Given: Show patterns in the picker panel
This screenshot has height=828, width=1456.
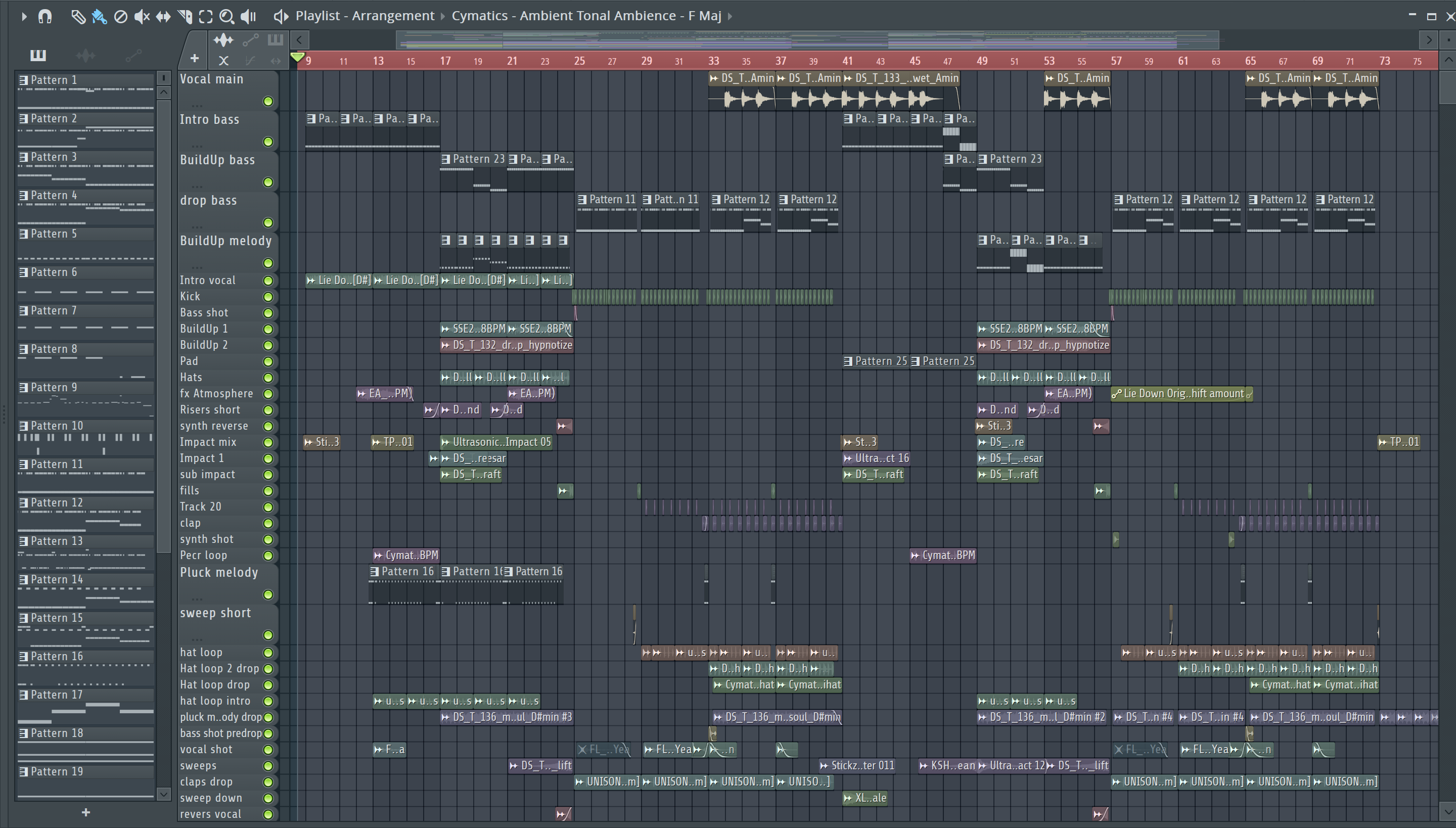Looking at the screenshot, I should (38, 55).
